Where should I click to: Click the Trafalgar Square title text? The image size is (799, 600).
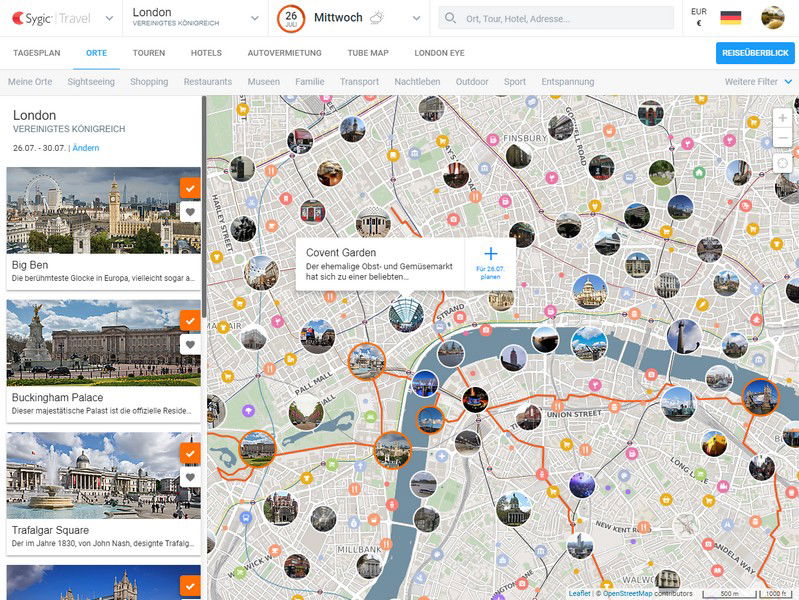point(50,530)
